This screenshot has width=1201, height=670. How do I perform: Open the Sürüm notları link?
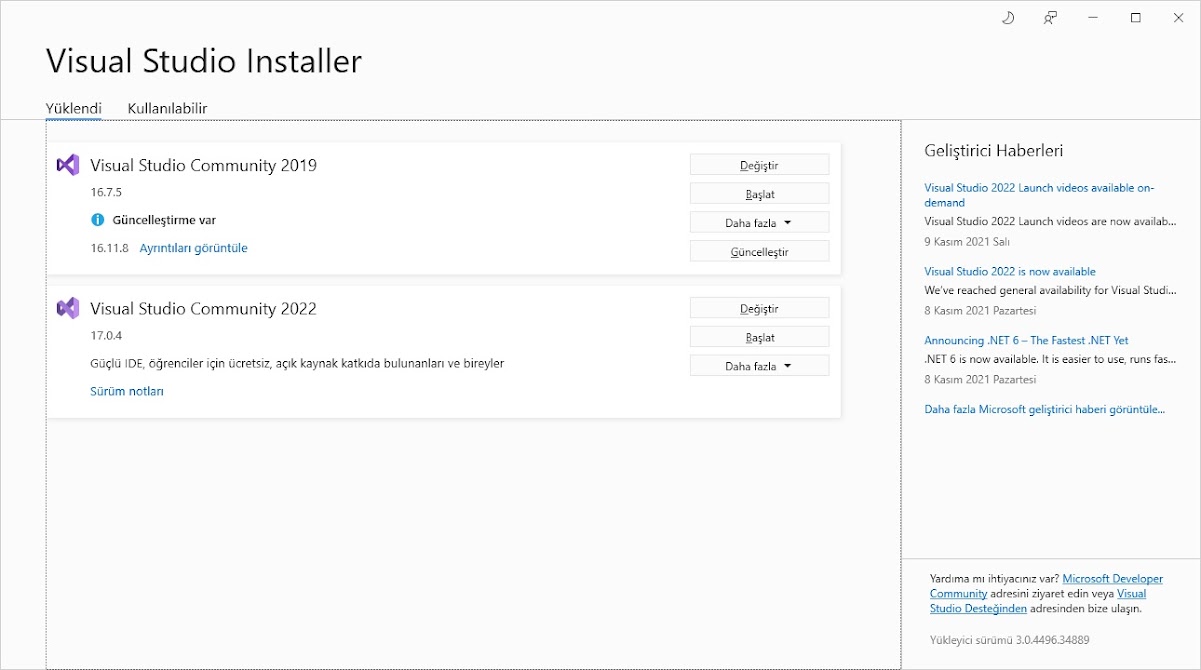coord(127,391)
